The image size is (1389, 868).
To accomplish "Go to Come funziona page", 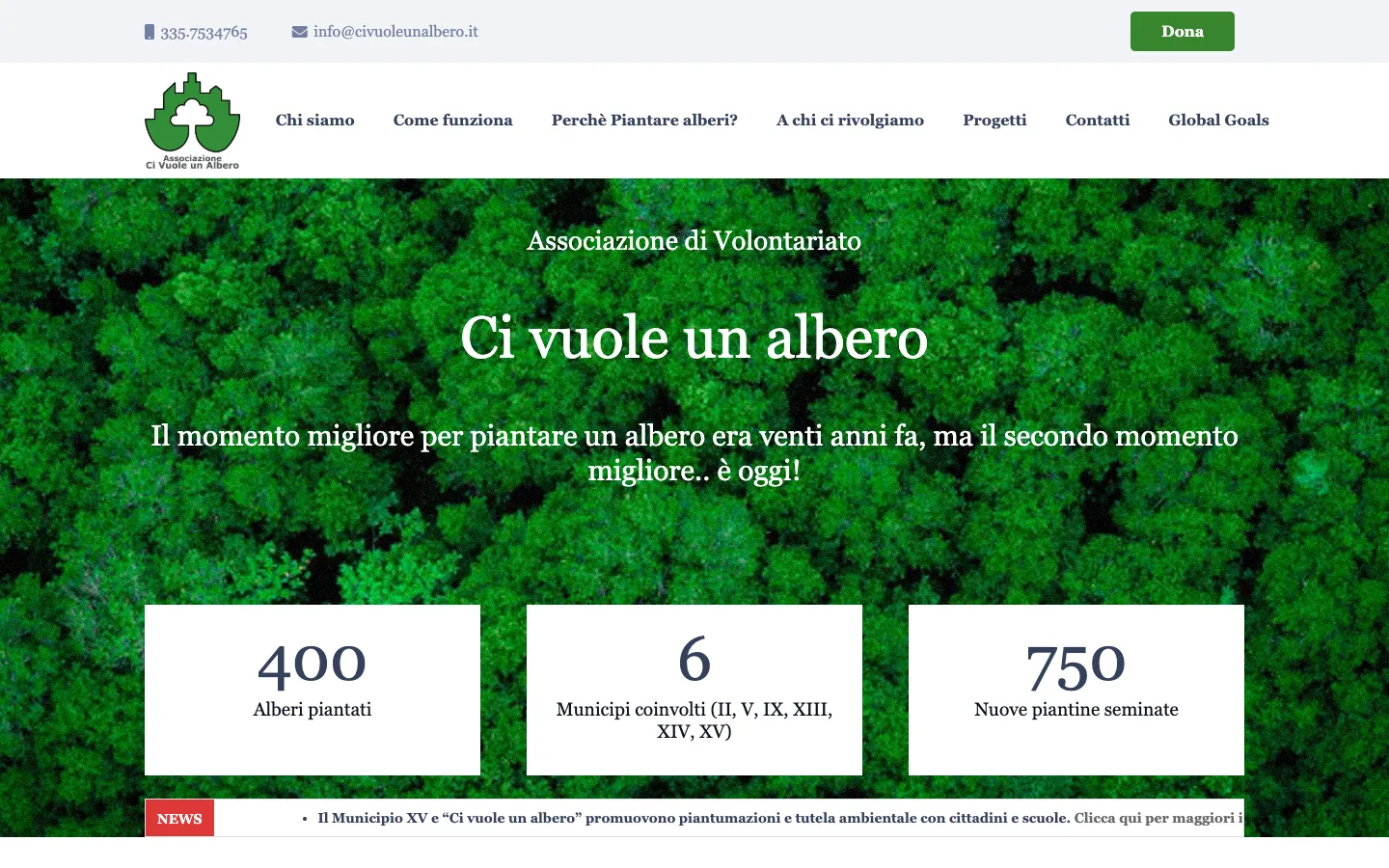I will pos(452,120).
